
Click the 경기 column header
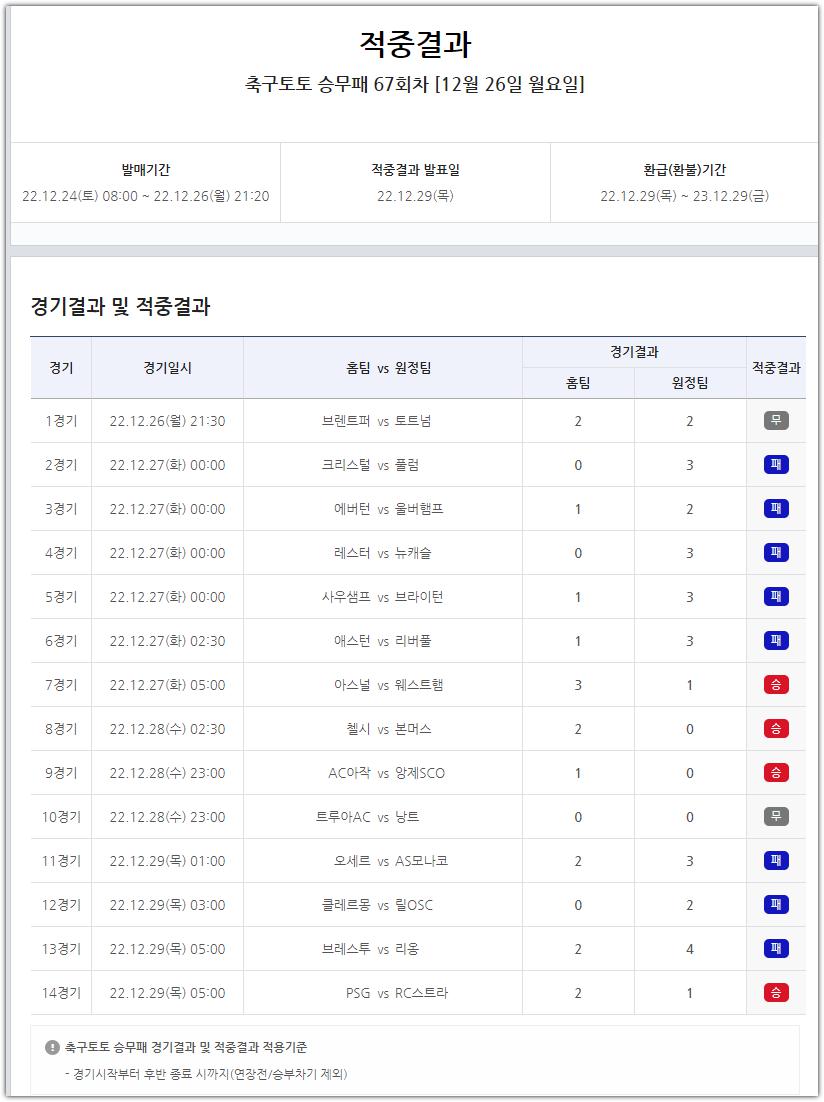tap(61, 368)
